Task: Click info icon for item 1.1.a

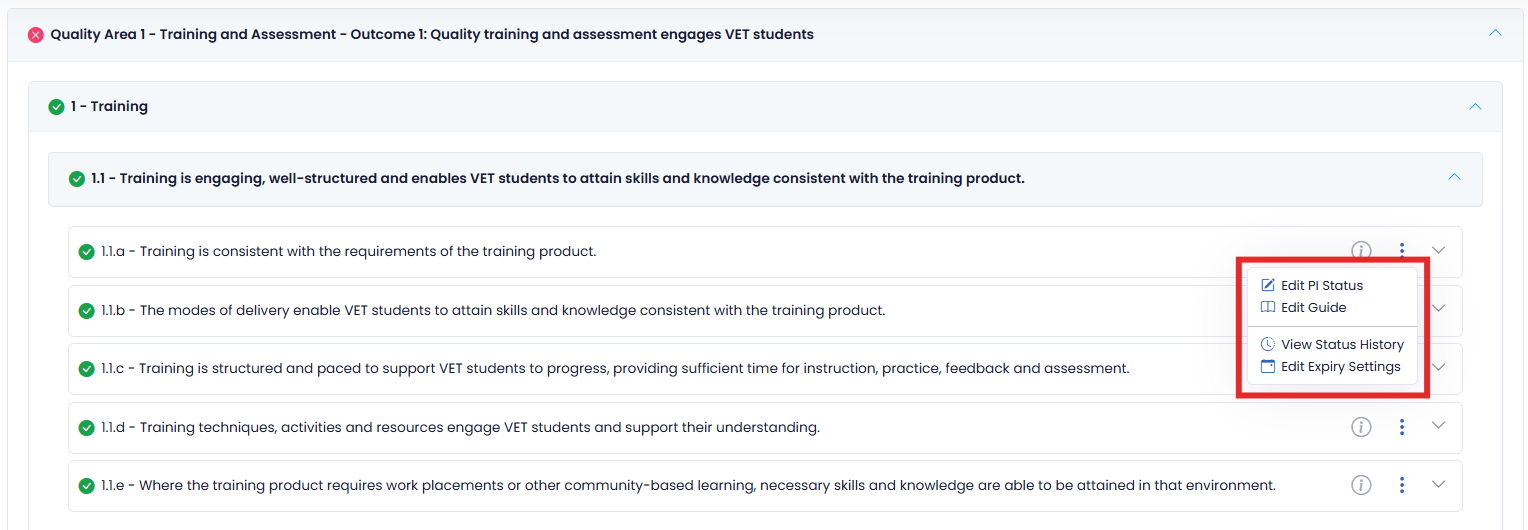Action: [1361, 250]
